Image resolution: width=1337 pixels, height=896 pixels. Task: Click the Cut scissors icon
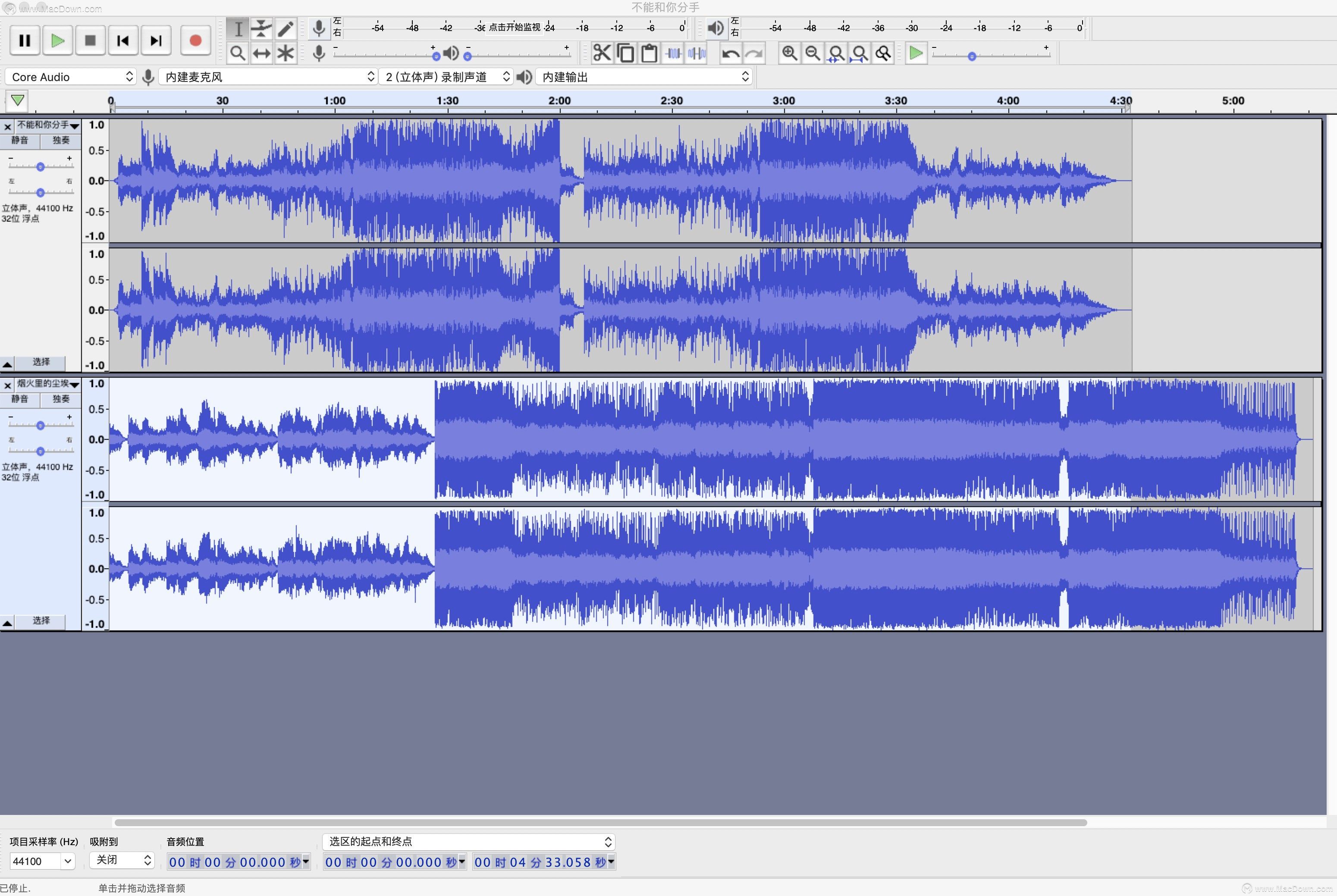click(x=602, y=53)
